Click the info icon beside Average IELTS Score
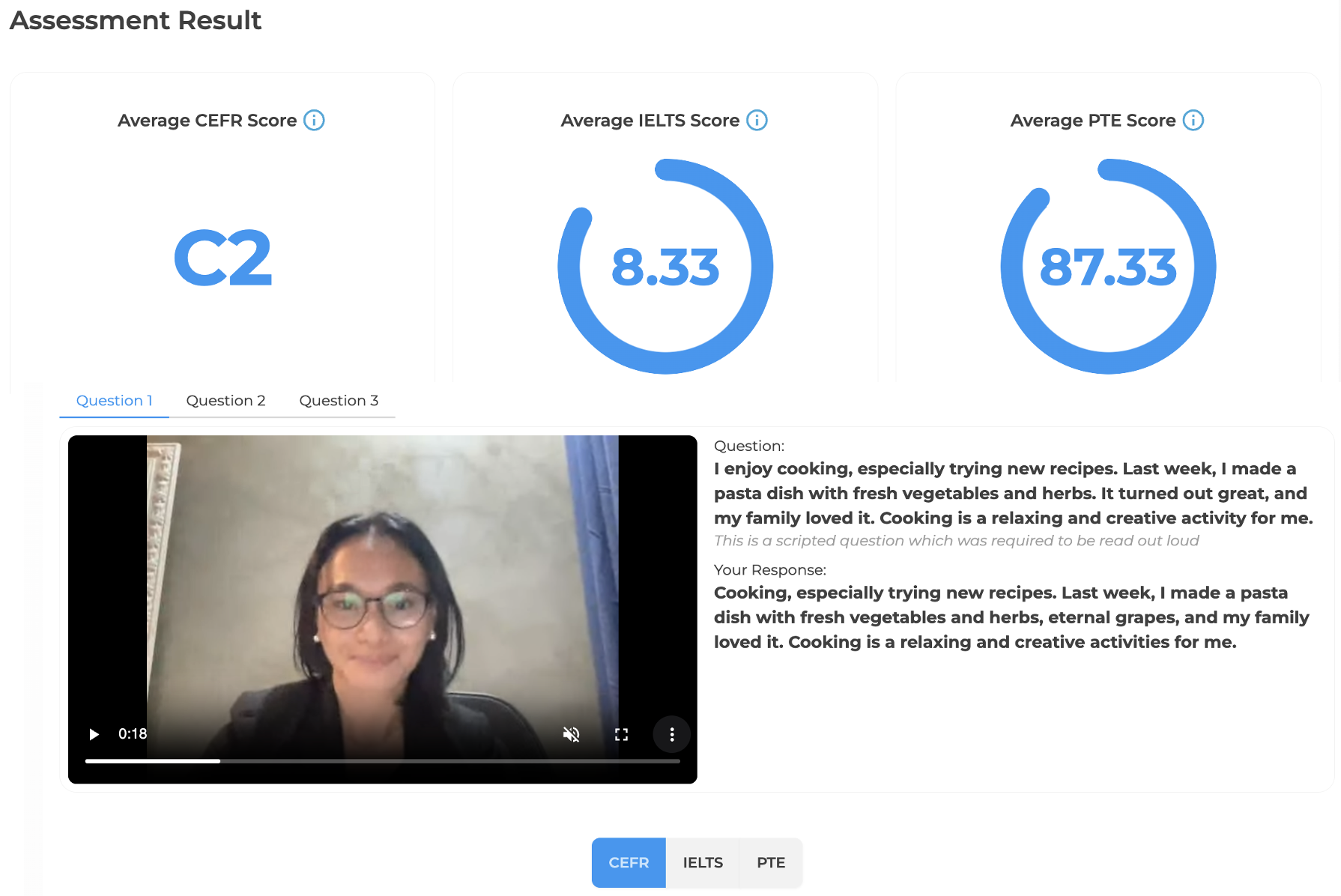 757,121
